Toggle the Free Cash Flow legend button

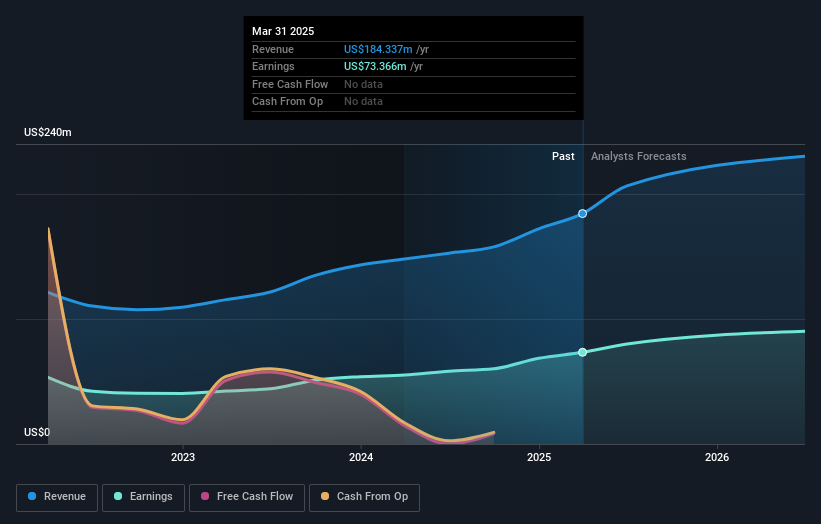pyautogui.click(x=247, y=497)
